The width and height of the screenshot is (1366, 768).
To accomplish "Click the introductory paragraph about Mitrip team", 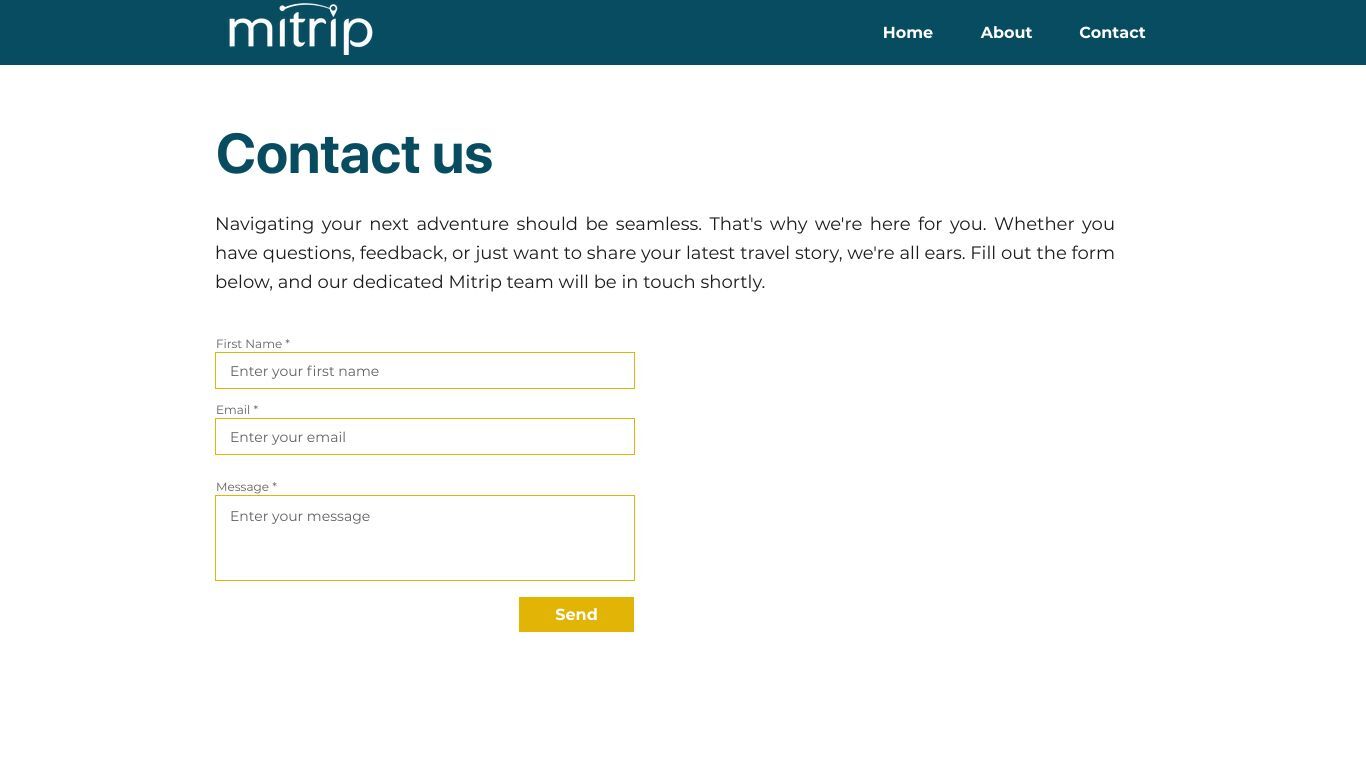I will pos(665,253).
